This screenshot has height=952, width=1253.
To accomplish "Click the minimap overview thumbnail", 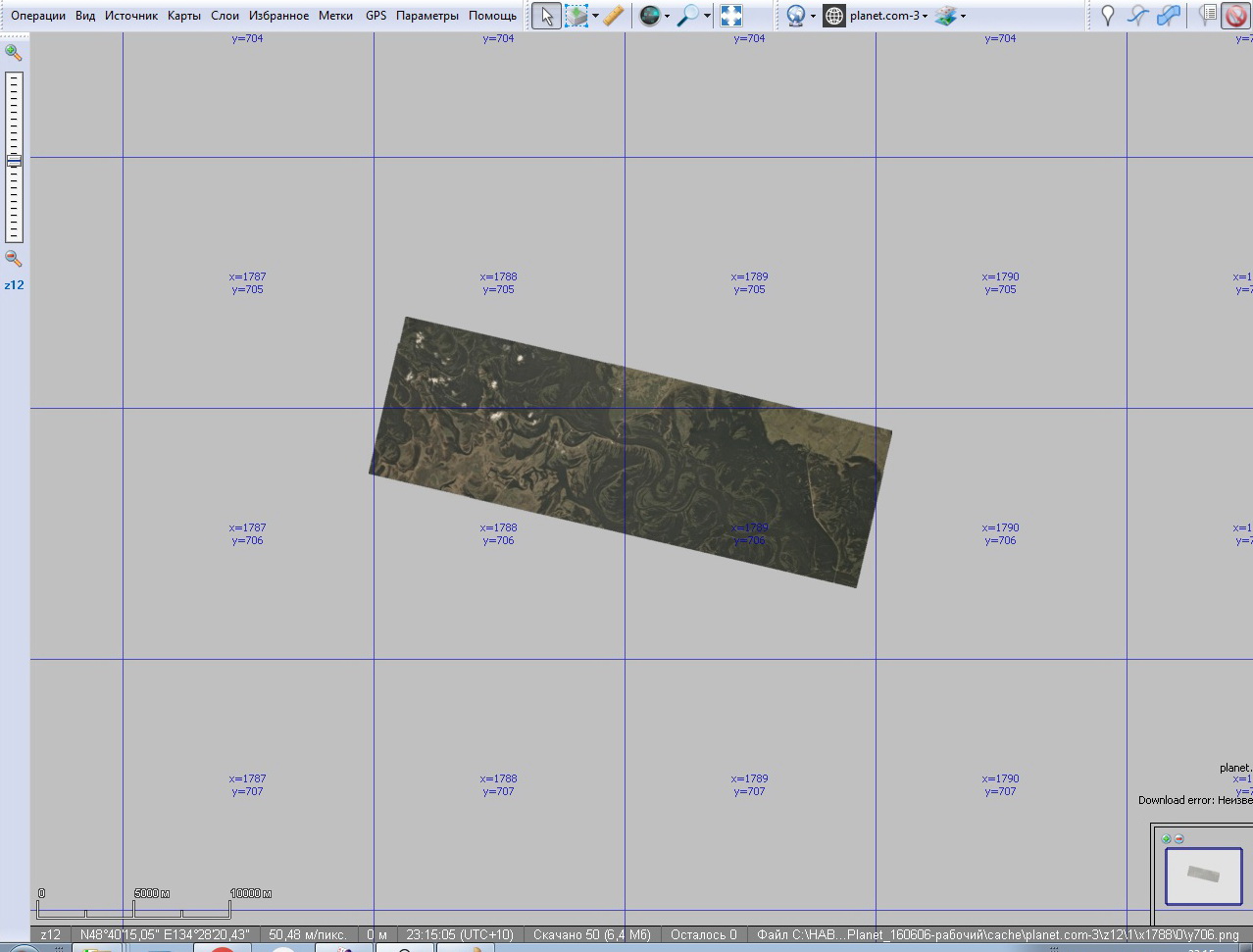I will coord(1203,876).
